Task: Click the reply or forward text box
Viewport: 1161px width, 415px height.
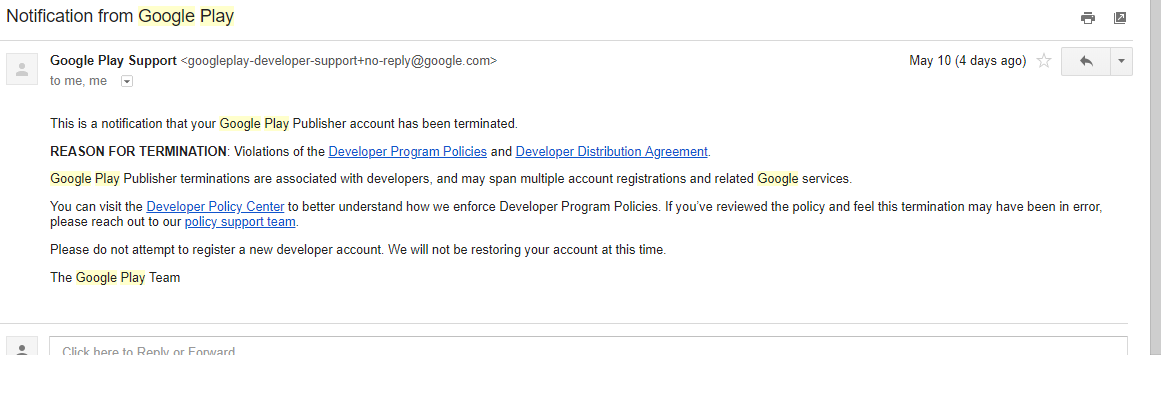Action: click(x=588, y=346)
